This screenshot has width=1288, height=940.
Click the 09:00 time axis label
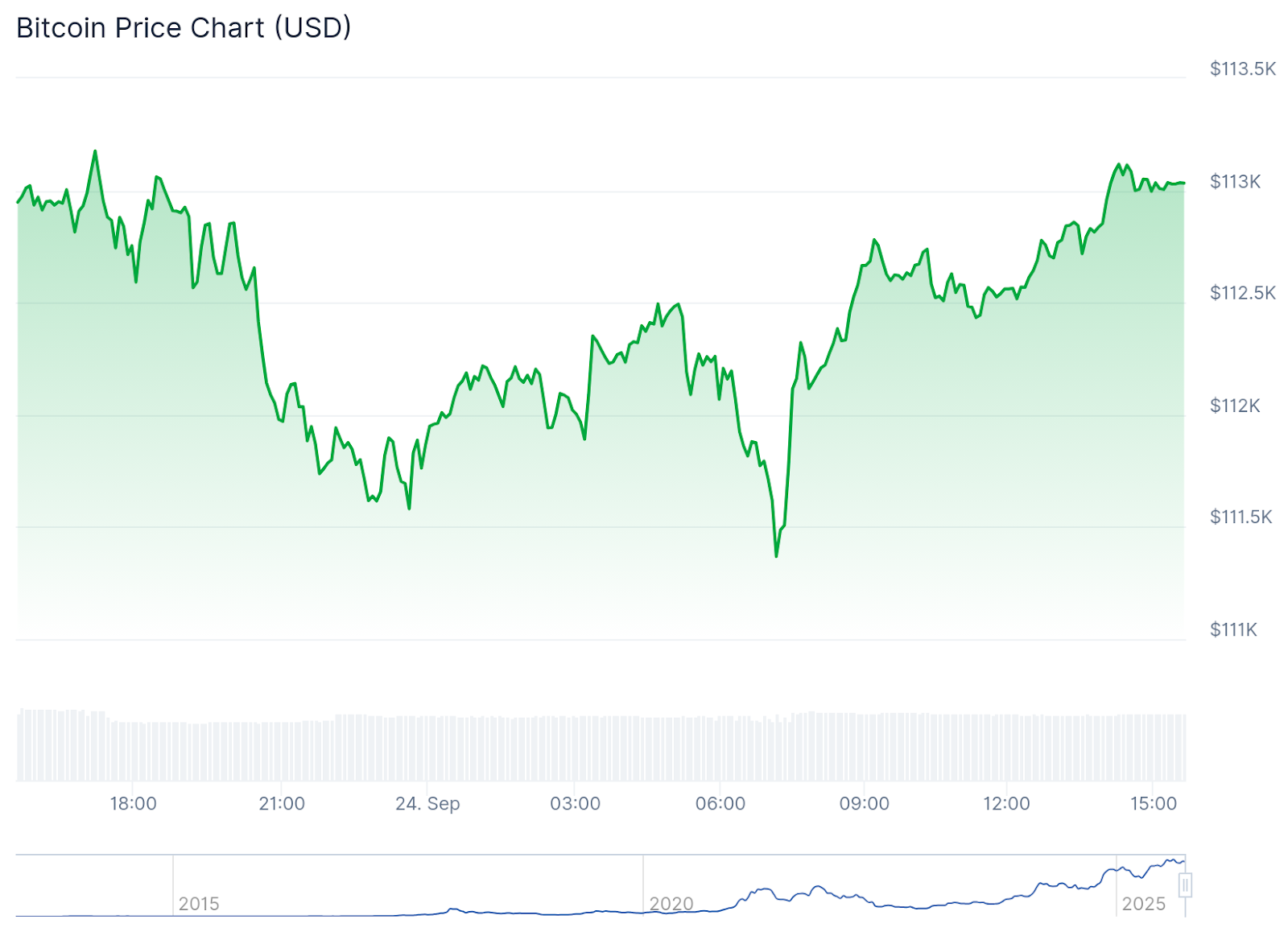tap(865, 803)
